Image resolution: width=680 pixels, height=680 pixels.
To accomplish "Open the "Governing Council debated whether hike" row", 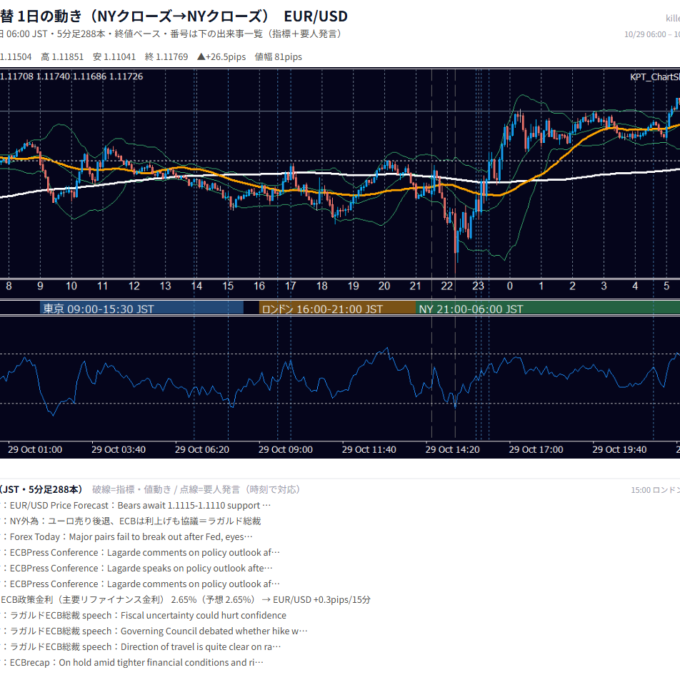I will pyautogui.click(x=154, y=631).
